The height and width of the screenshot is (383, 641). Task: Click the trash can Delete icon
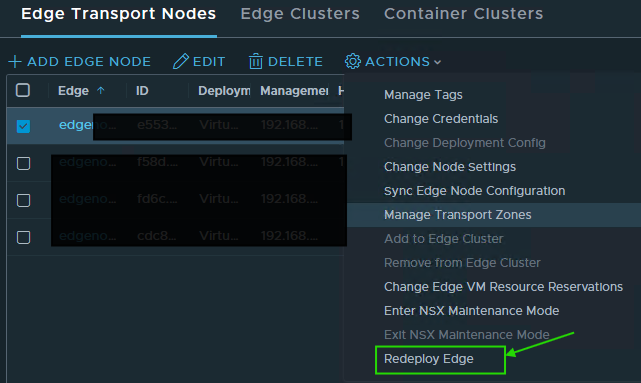pos(256,61)
